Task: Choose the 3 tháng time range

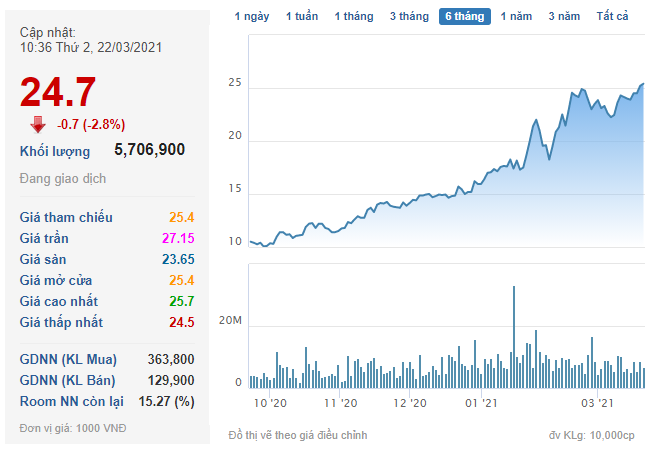Action: point(409,17)
